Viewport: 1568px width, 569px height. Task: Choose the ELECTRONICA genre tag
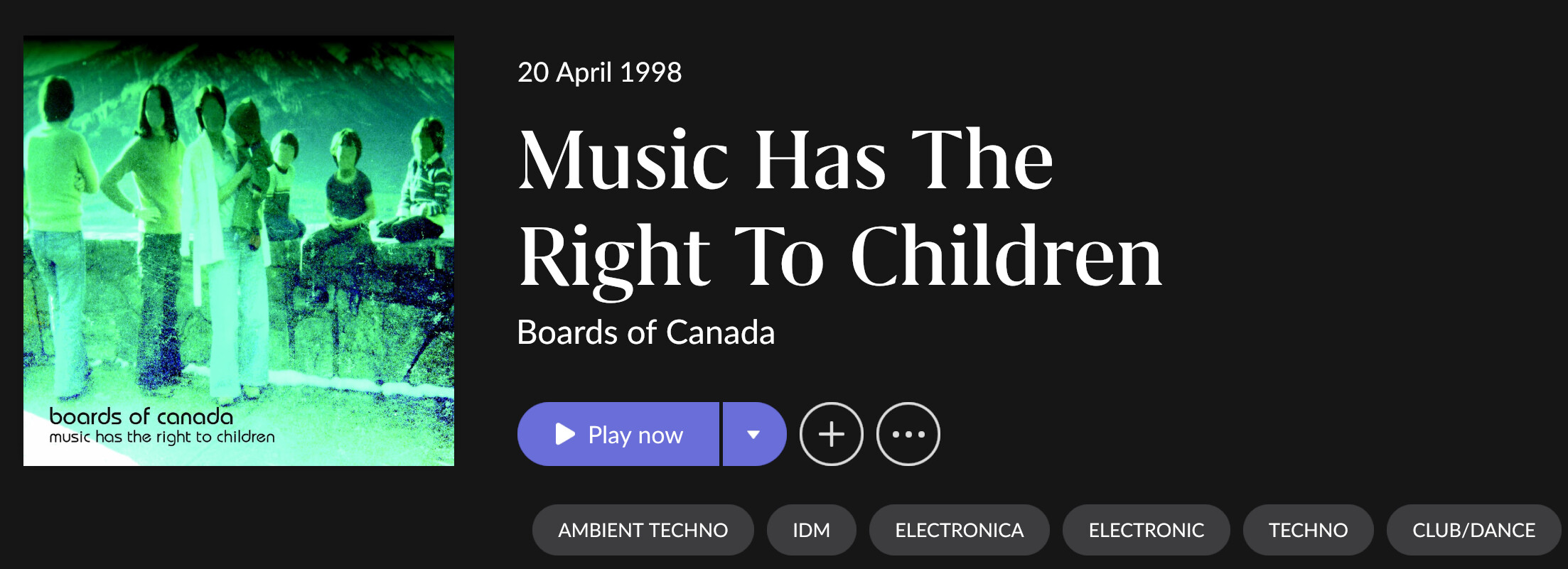pyautogui.click(x=959, y=530)
